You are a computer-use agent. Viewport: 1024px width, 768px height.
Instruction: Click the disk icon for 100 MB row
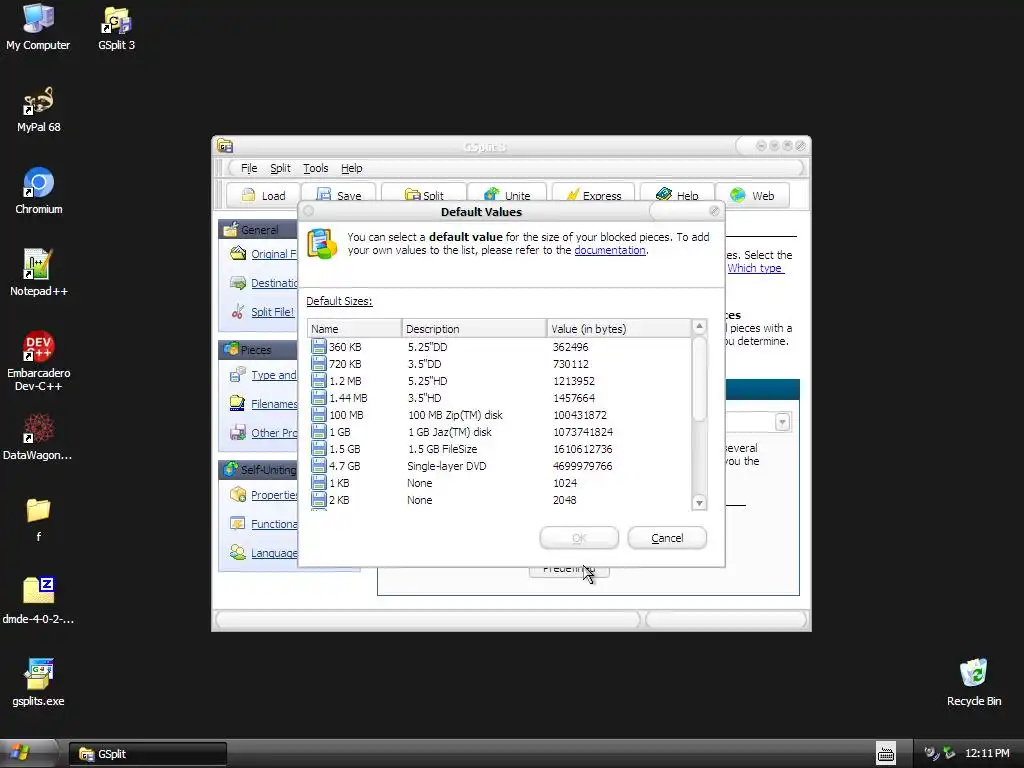(318, 415)
